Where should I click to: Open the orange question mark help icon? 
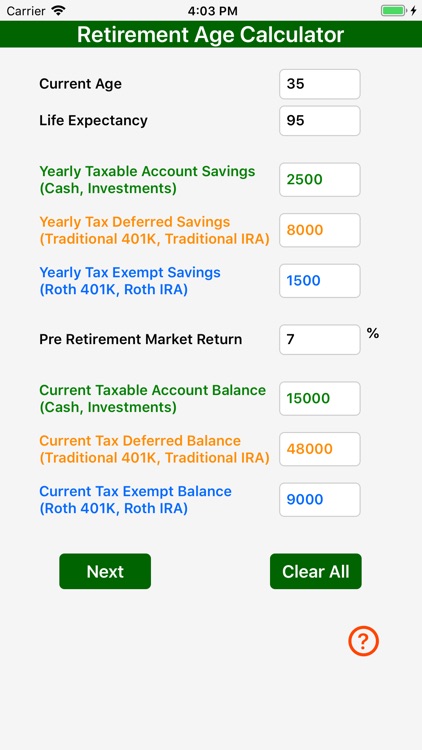coord(363,640)
